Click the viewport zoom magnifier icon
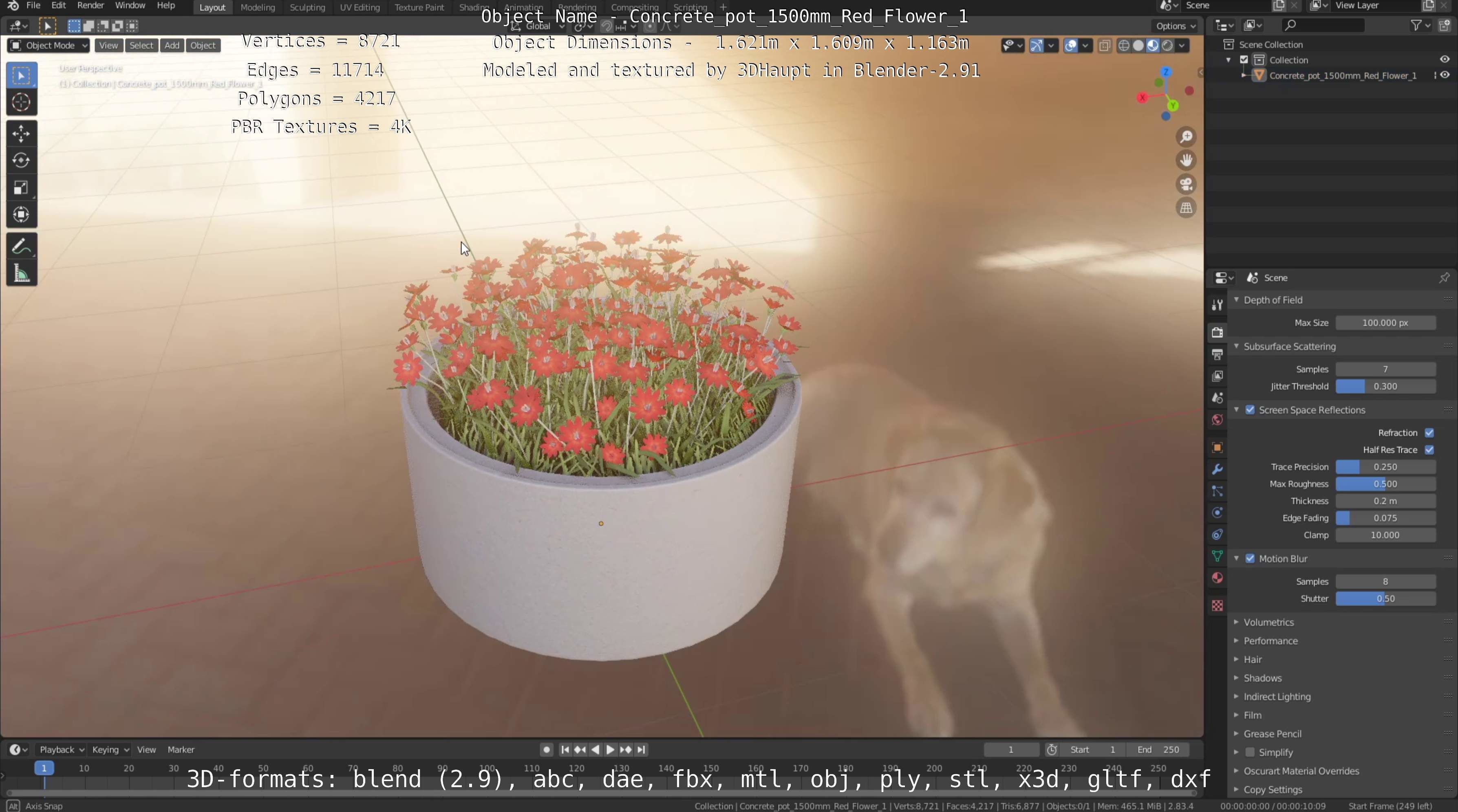1458x812 pixels. pyautogui.click(x=1186, y=137)
